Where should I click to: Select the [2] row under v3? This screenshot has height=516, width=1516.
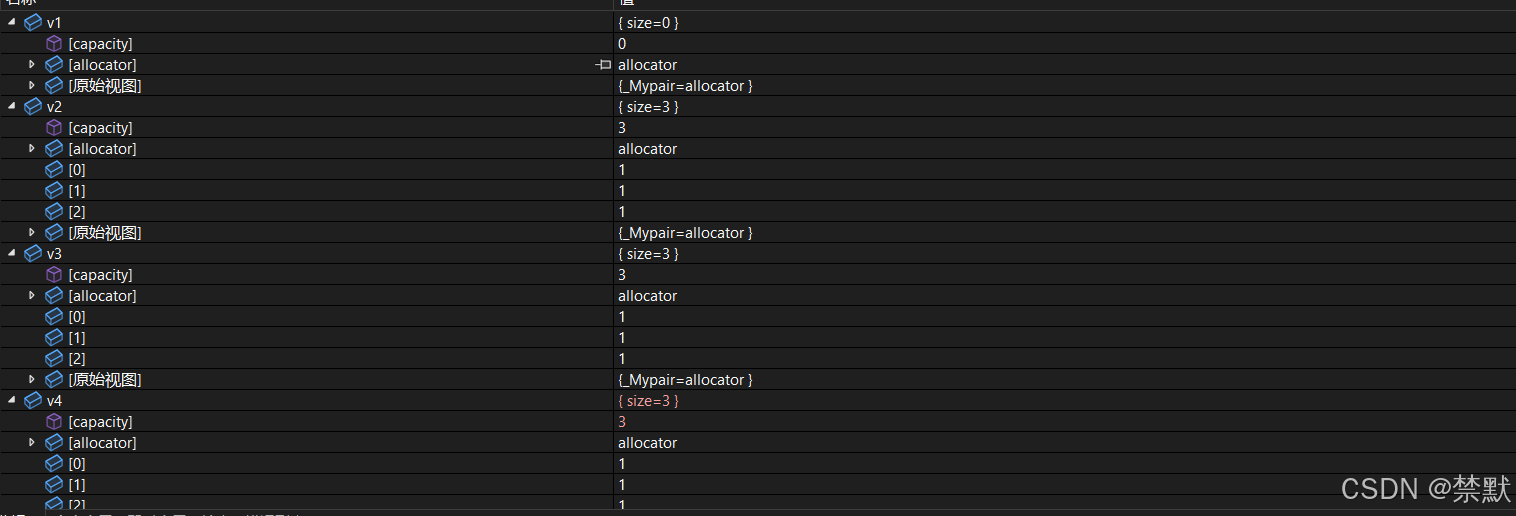coord(758,359)
